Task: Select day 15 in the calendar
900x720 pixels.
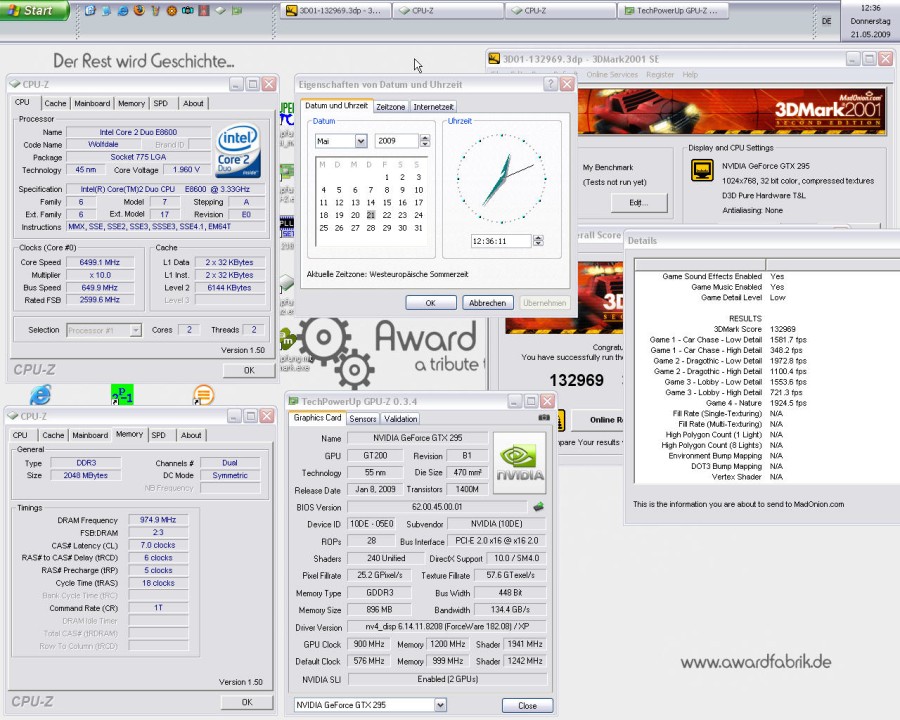Action: pos(387,203)
